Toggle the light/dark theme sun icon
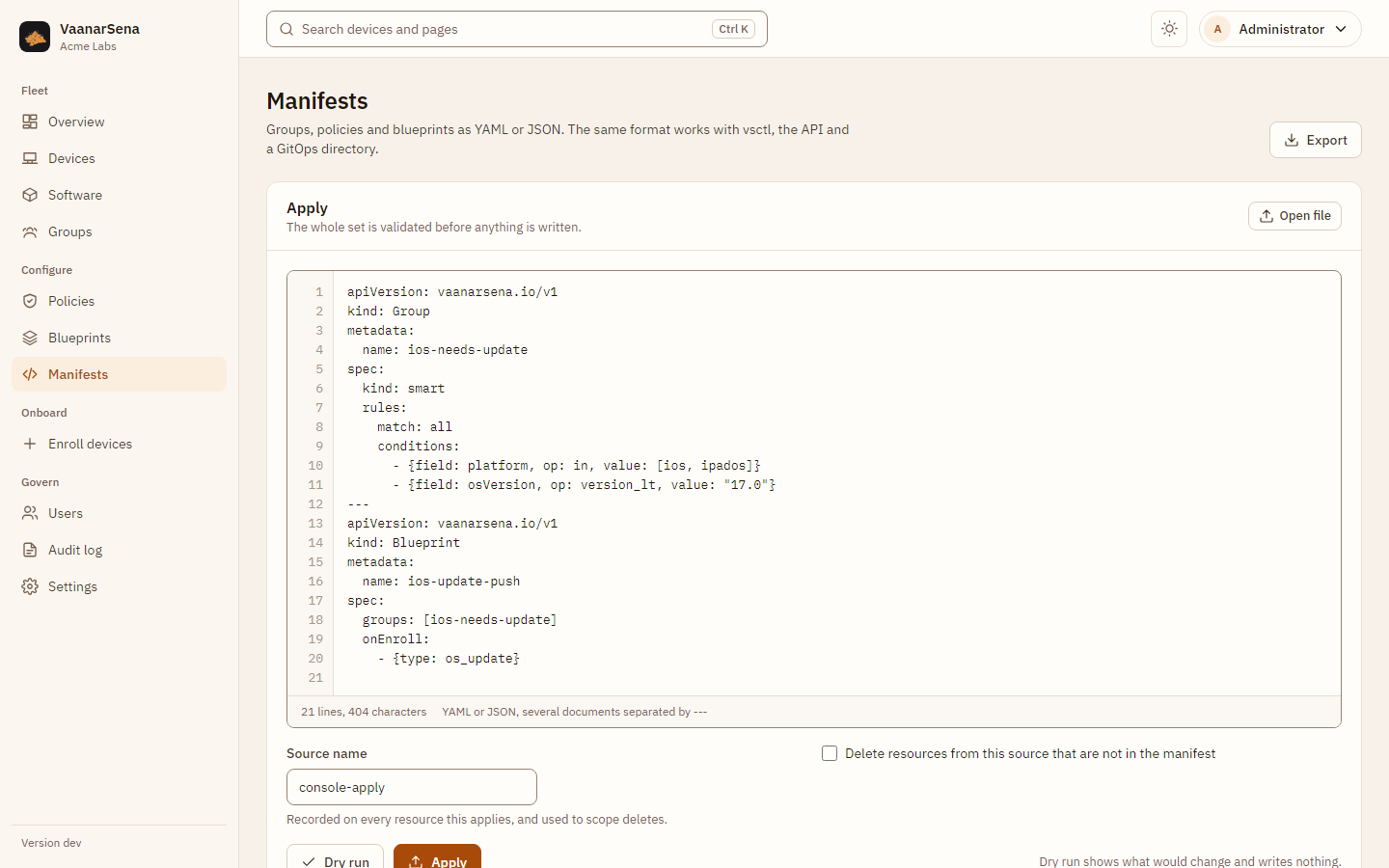 pyautogui.click(x=1169, y=29)
